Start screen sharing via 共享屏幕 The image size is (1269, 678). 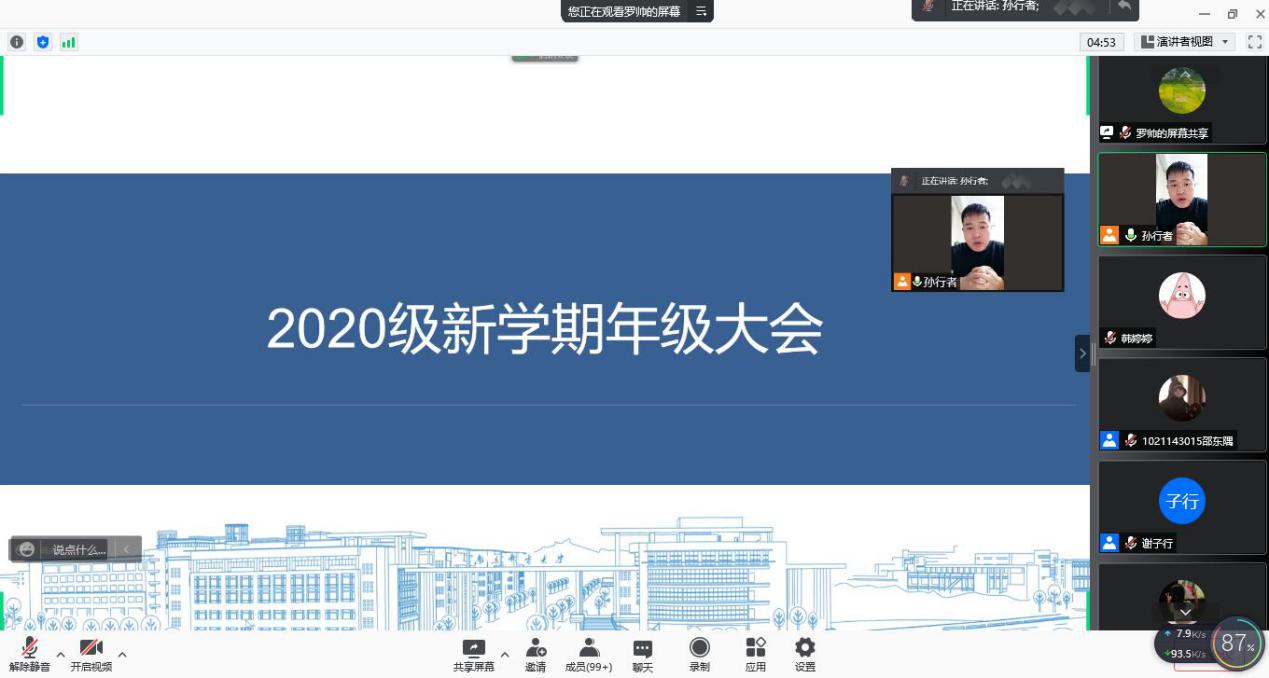coord(473,655)
